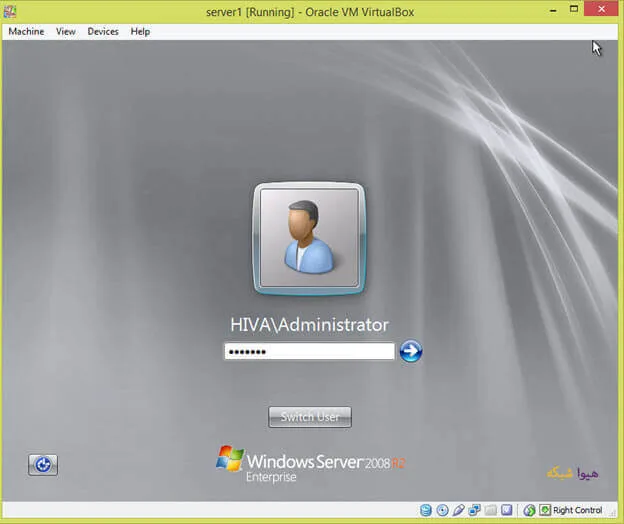
Task: Click the Right Control host key label
Action: (x=577, y=510)
